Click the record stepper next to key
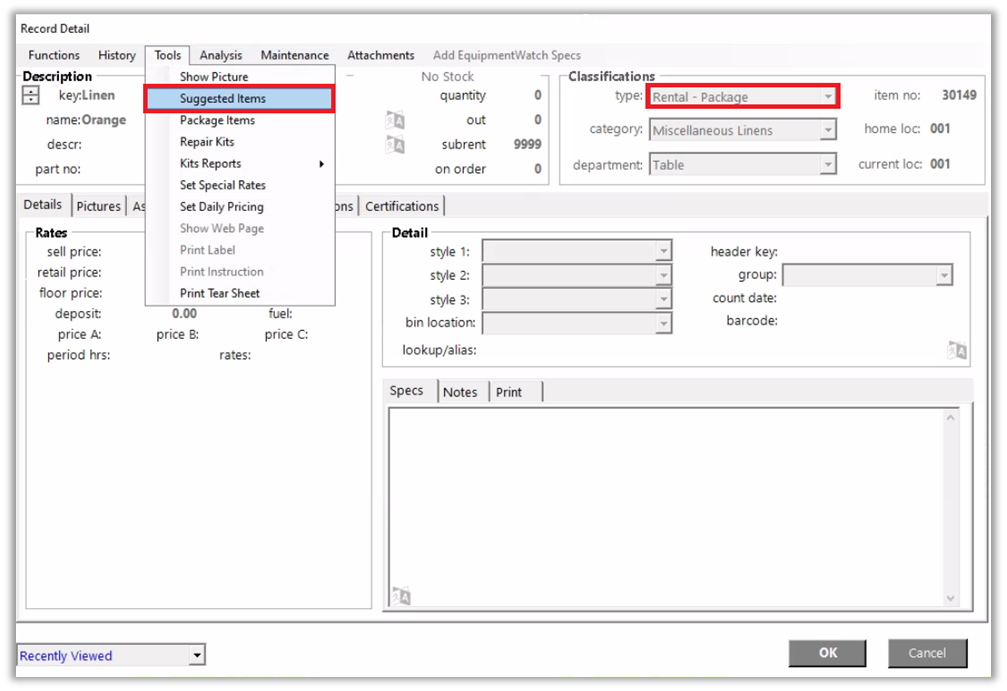This screenshot has height=691, width=1007. (31, 96)
